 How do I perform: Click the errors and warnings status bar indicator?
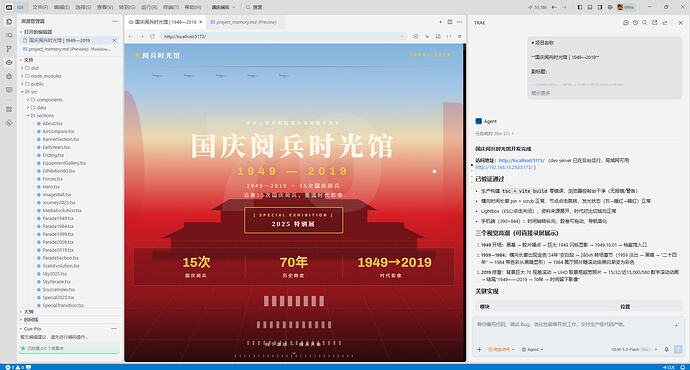click(x=15, y=367)
